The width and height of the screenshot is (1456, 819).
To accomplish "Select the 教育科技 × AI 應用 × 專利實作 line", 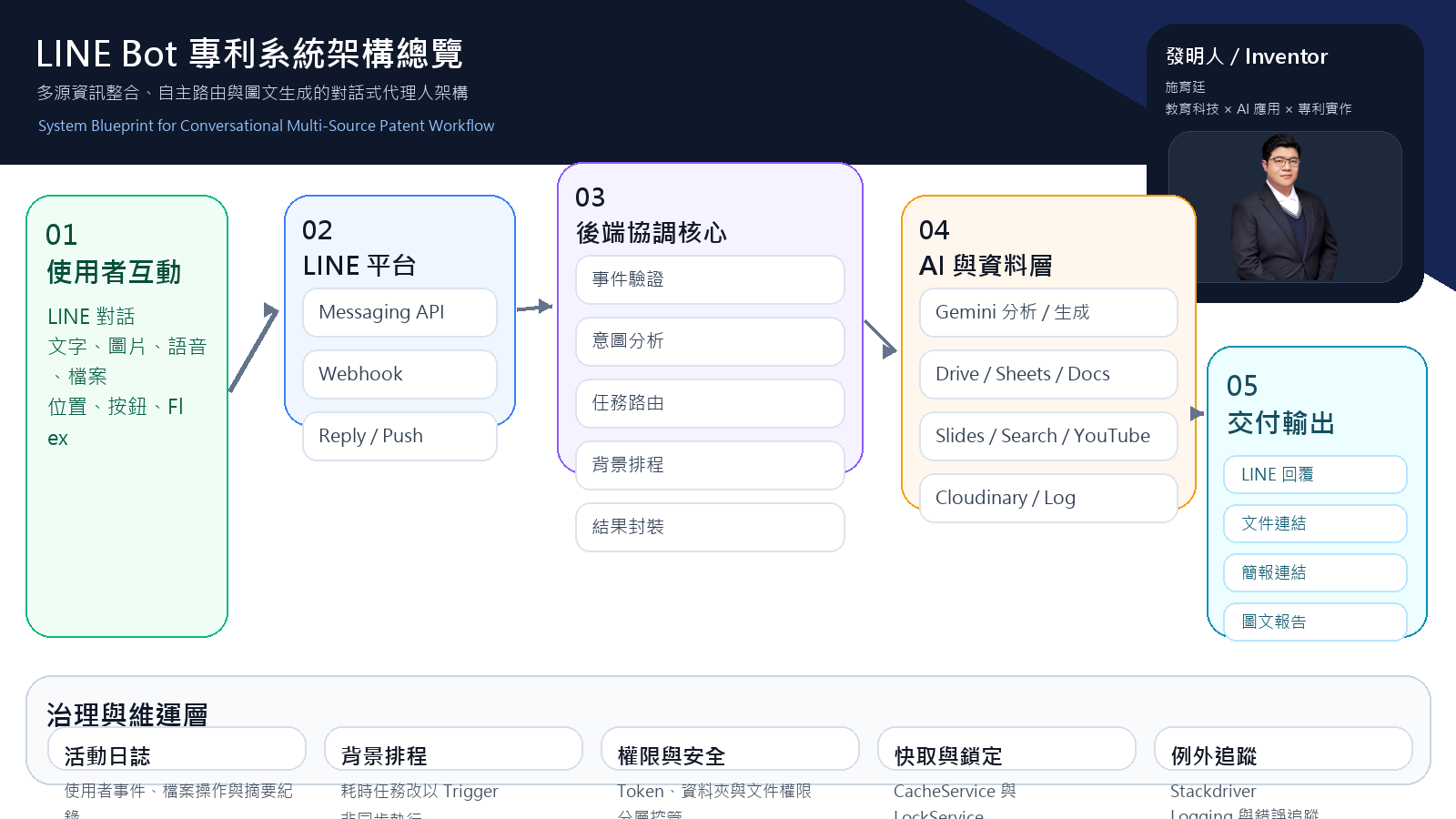I will (1259, 109).
